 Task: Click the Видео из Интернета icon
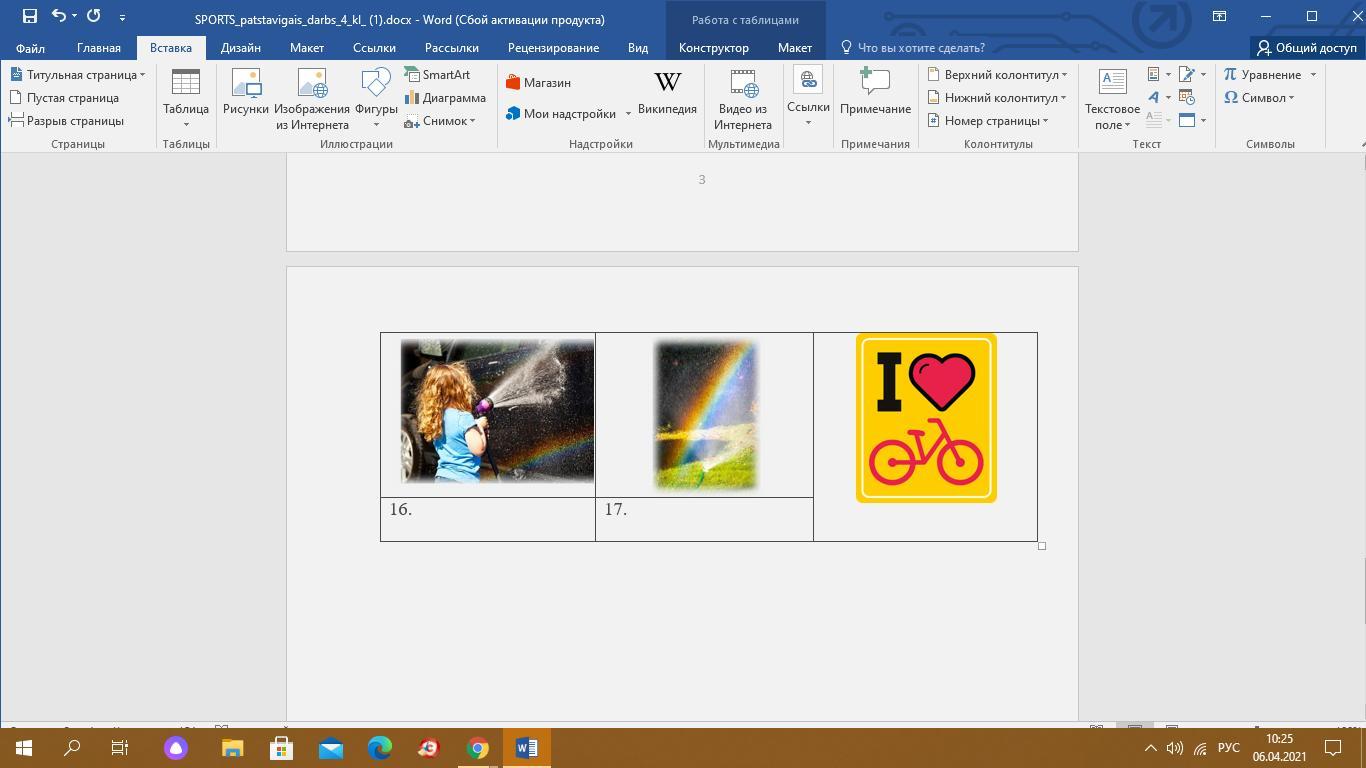tap(743, 98)
